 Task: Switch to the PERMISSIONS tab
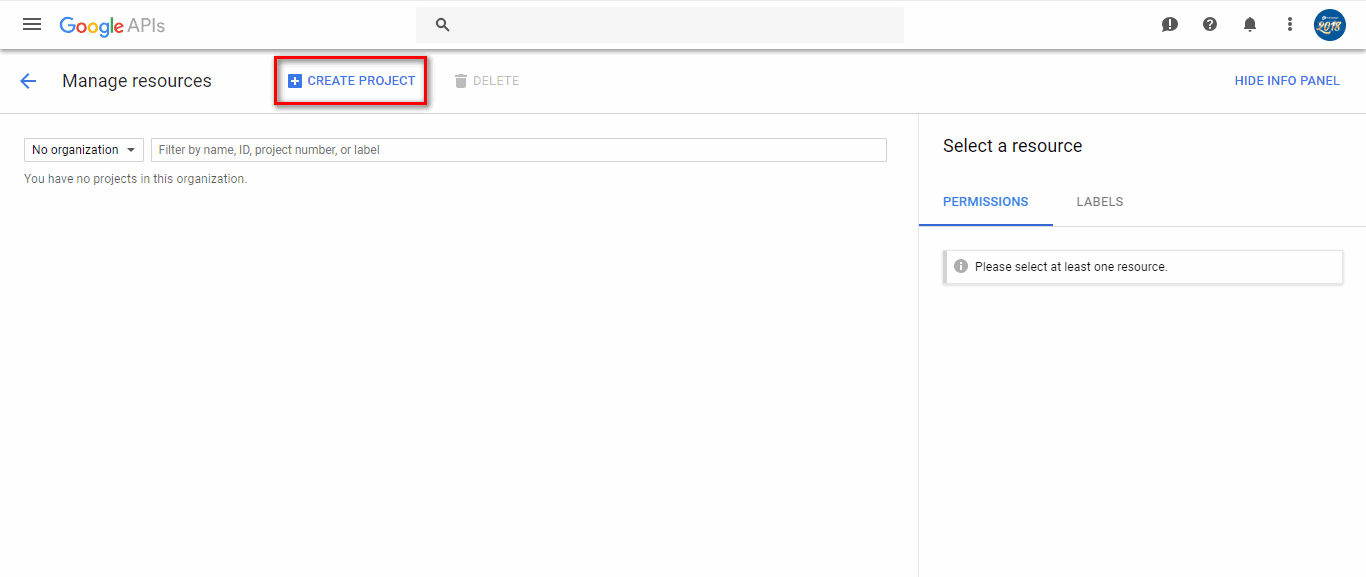(x=985, y=202)
